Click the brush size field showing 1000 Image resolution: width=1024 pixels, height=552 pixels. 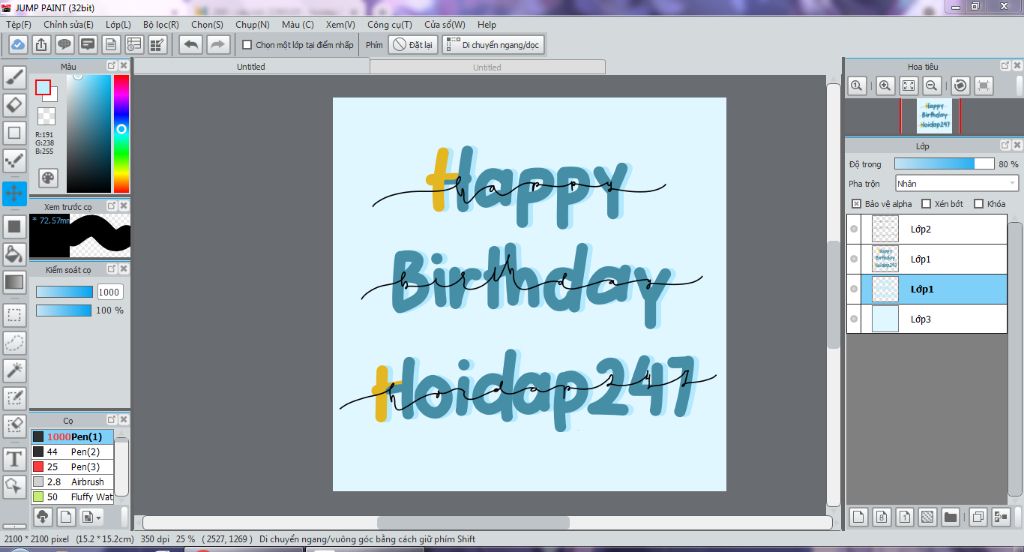(109, 293)
